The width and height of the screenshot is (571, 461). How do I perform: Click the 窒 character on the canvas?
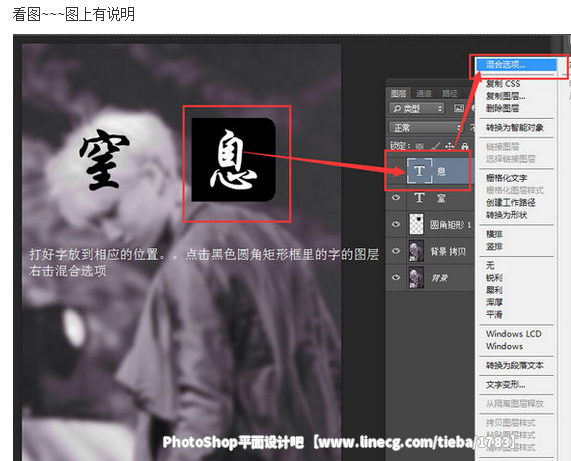(x=104, y=160)
